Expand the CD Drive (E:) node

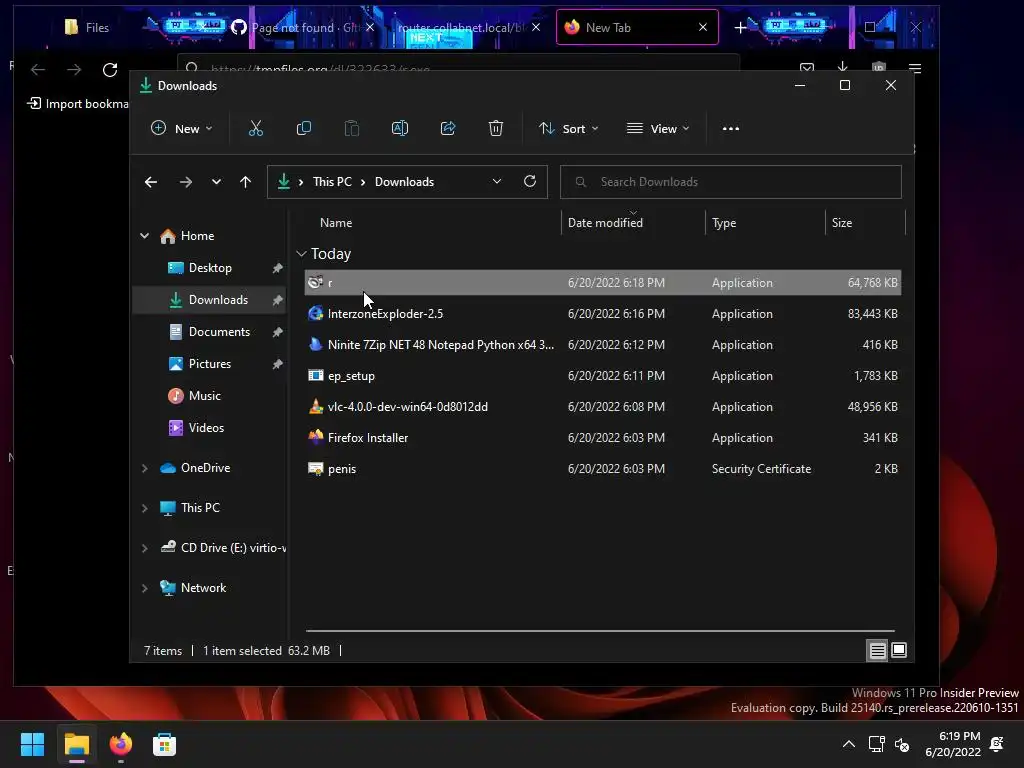click(x=144, y=549)
